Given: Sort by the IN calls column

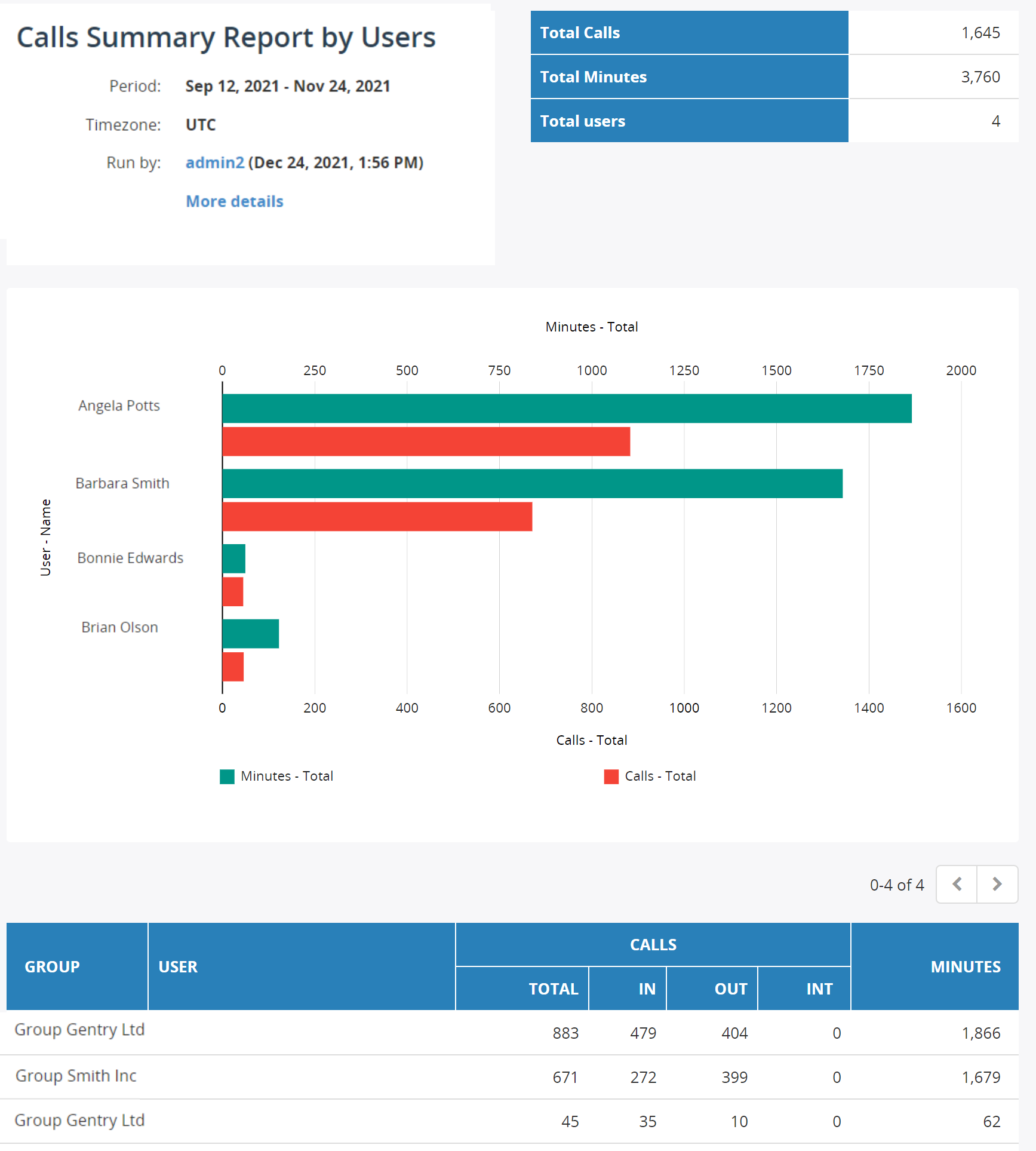Looking at the screenshot, I should click(628, 989).
